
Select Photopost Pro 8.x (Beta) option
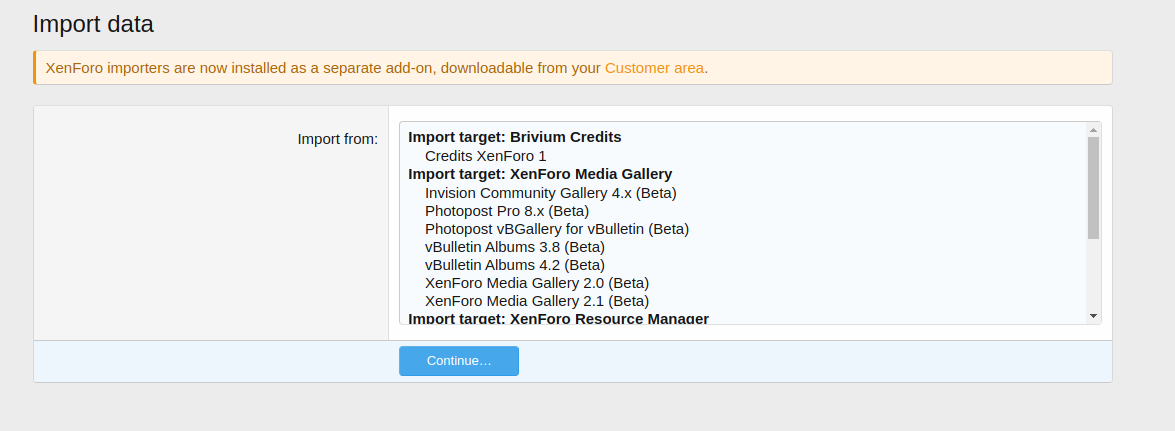coord(506,210)
